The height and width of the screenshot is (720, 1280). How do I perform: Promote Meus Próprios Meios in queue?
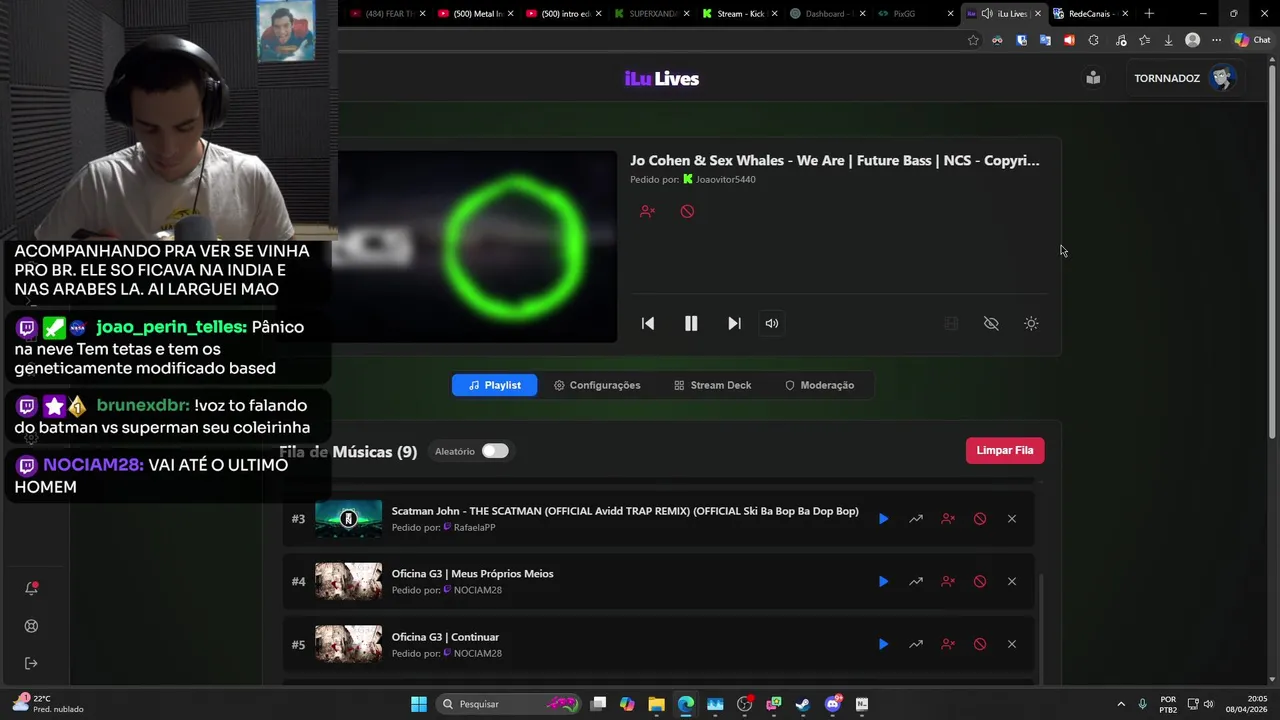[916, 581]
